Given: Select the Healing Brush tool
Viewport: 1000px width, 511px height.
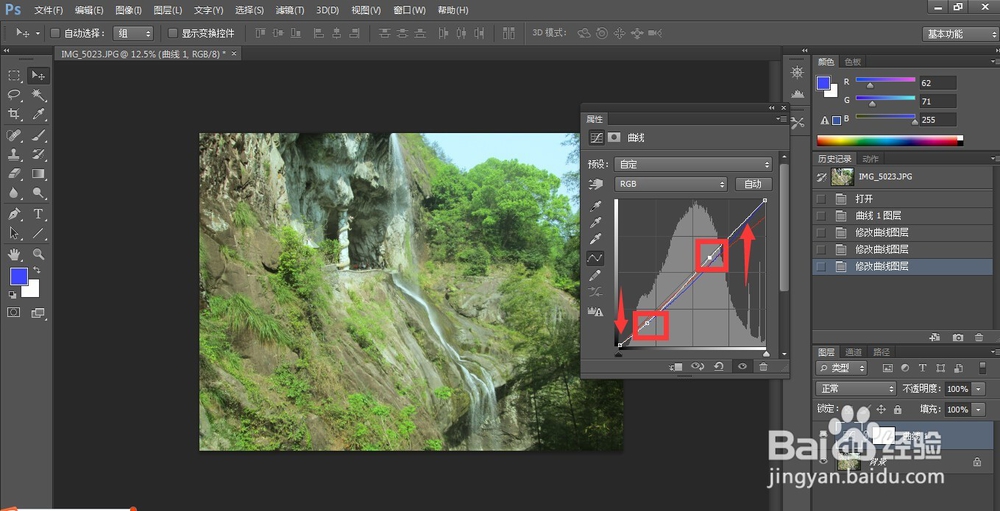Looking at the screenshot, I should click(x=13, y=135).
